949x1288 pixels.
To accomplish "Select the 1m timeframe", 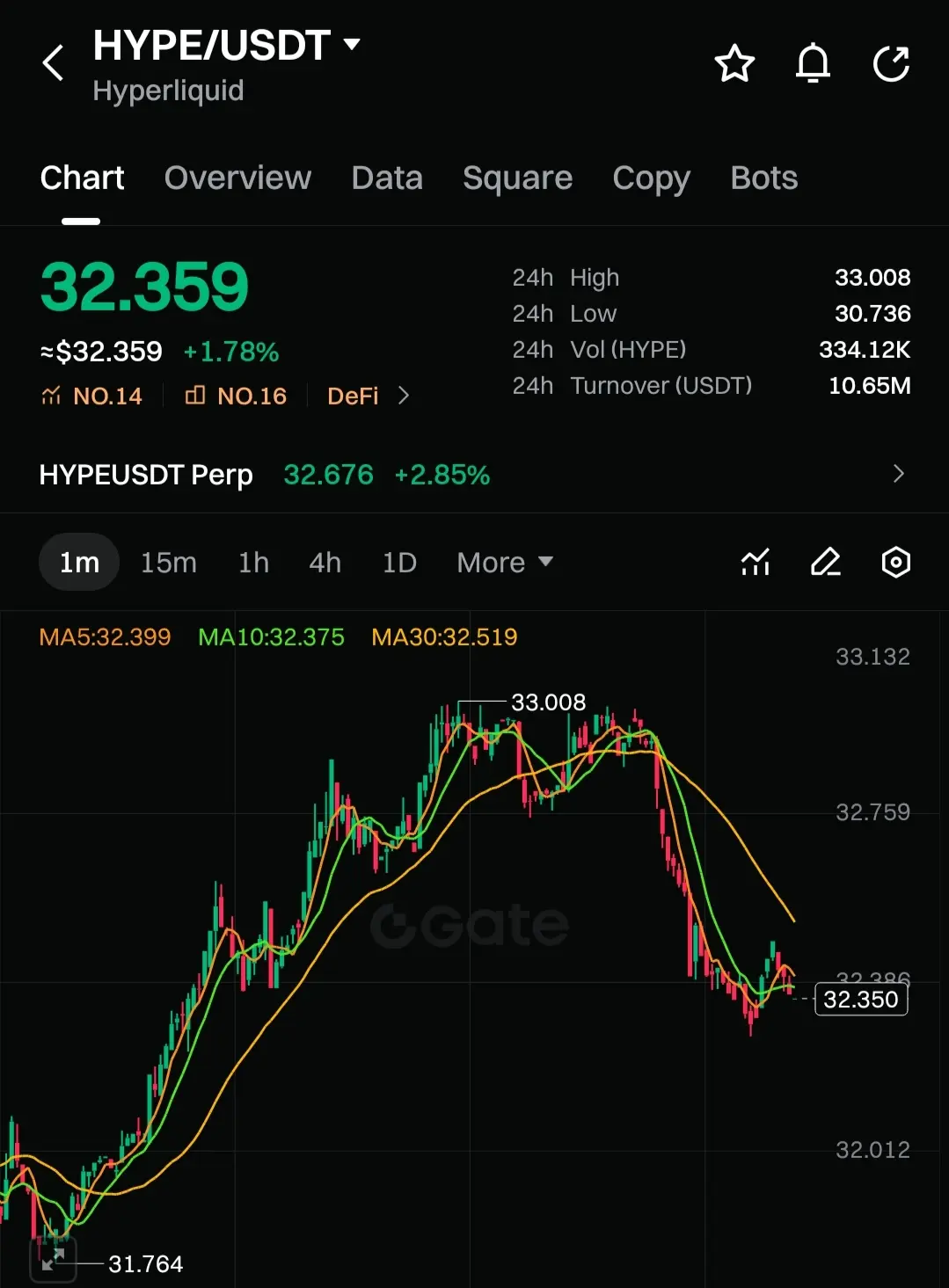I will click(79, 562).
